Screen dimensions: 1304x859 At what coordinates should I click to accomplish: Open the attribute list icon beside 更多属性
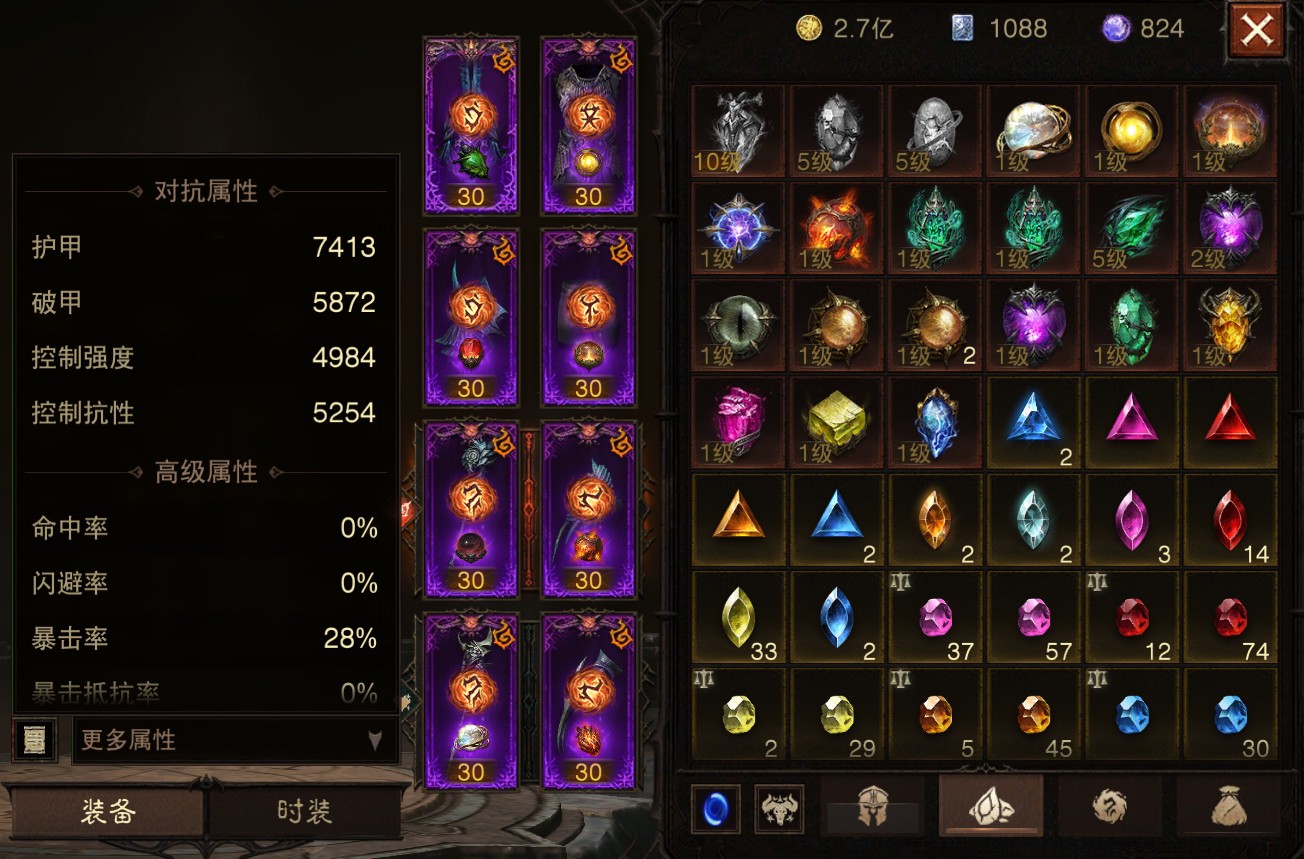coord(36,740)
